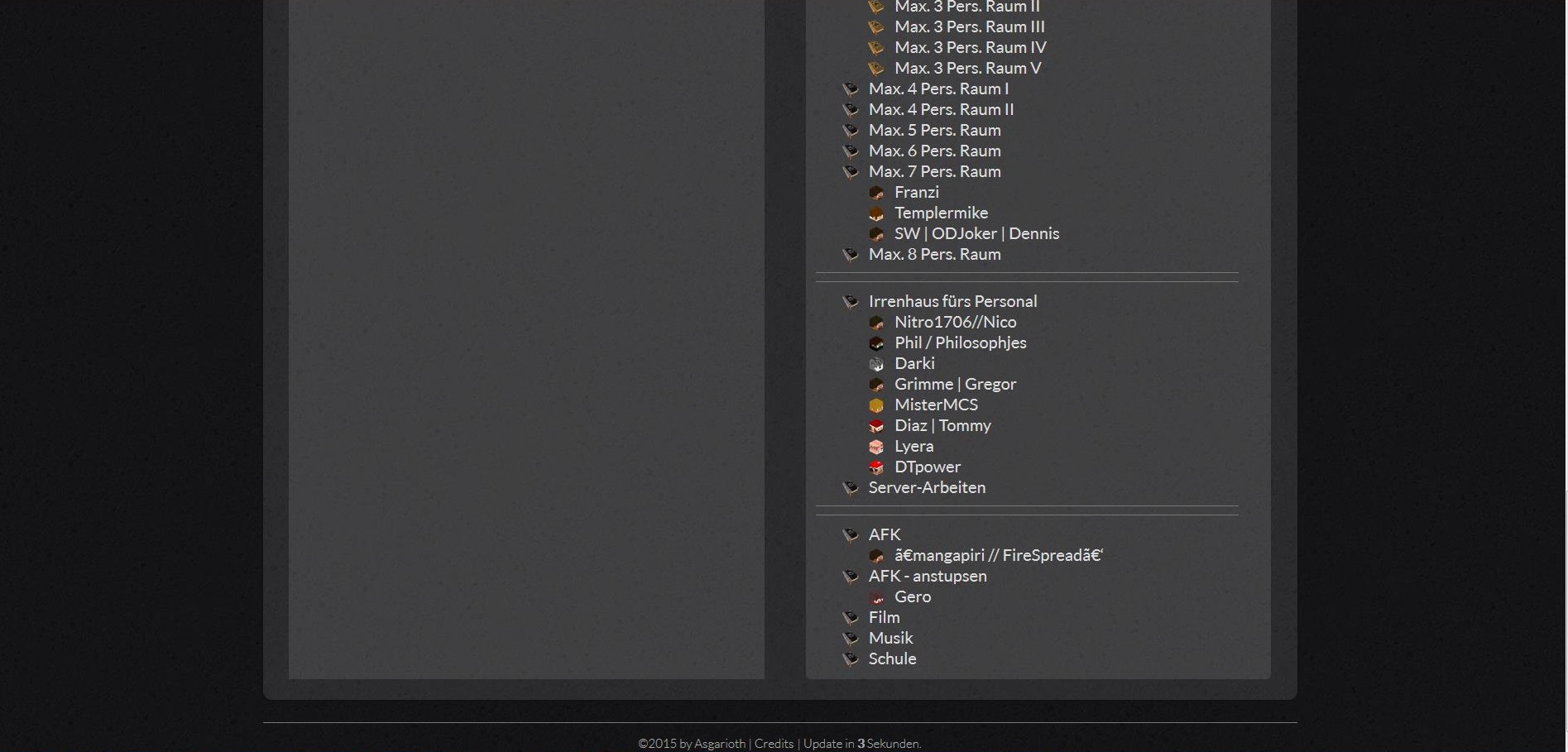
Task: Select user Templermike in the list
Action: coord(941,213)
